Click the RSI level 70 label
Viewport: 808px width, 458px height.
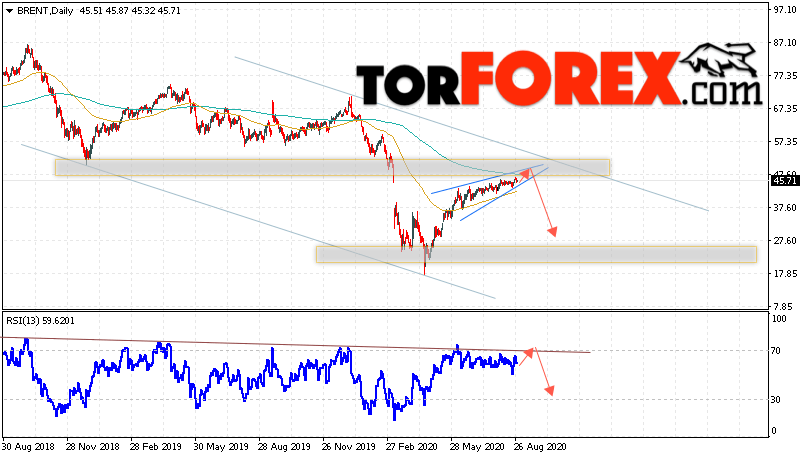[778, 351]
